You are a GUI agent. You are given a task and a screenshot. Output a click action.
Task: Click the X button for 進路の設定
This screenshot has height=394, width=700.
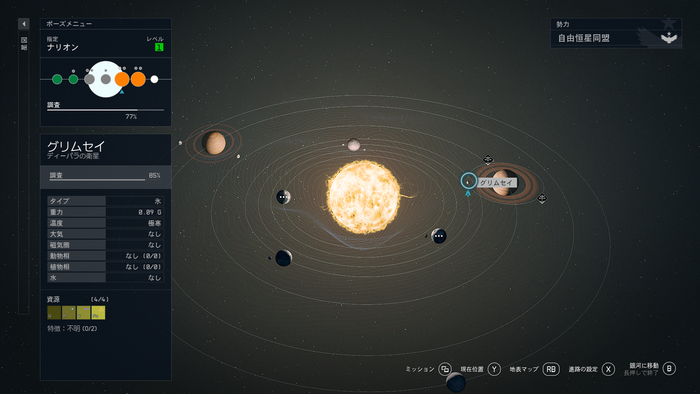tap(608, 369)
